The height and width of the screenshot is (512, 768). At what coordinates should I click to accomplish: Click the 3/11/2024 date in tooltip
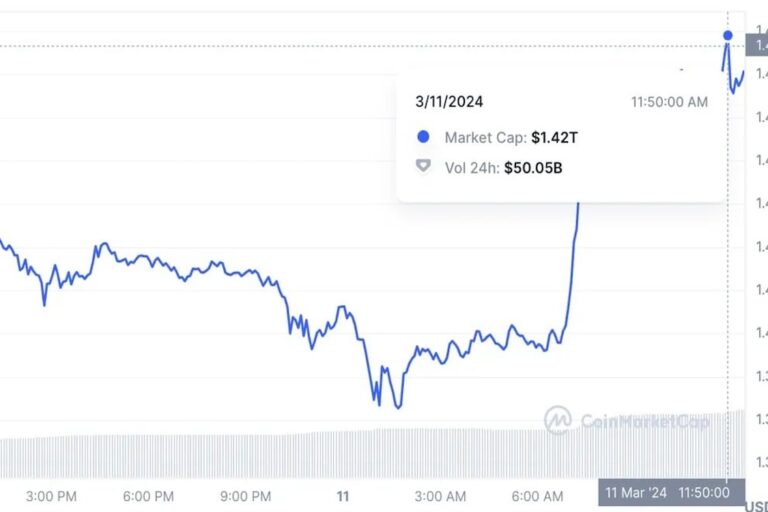click(x=449, y=102)
